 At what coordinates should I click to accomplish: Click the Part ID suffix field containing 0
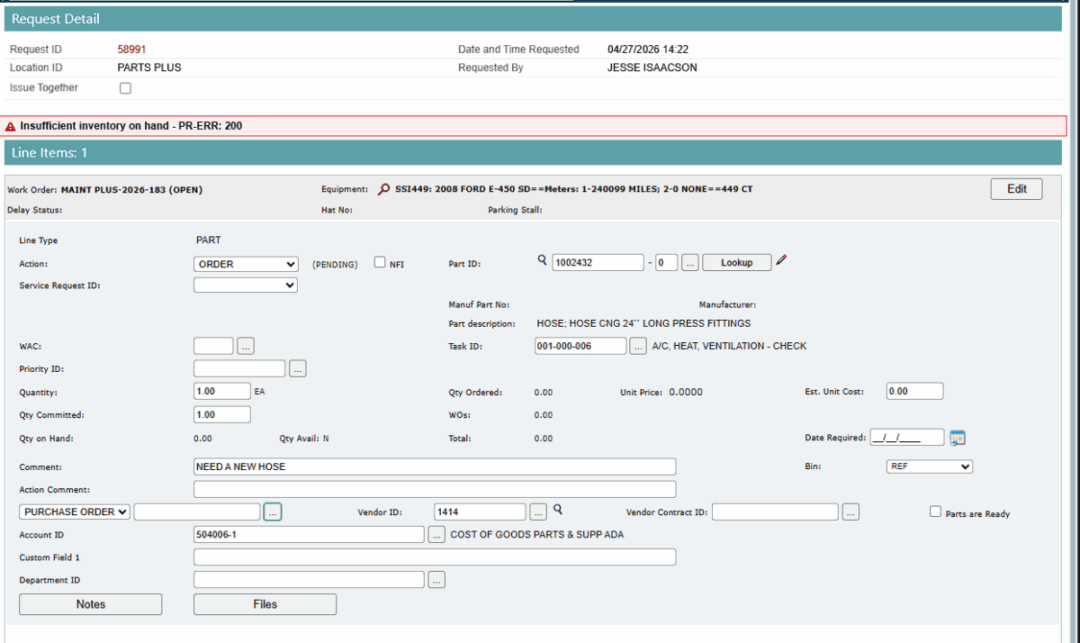point(666,263)
